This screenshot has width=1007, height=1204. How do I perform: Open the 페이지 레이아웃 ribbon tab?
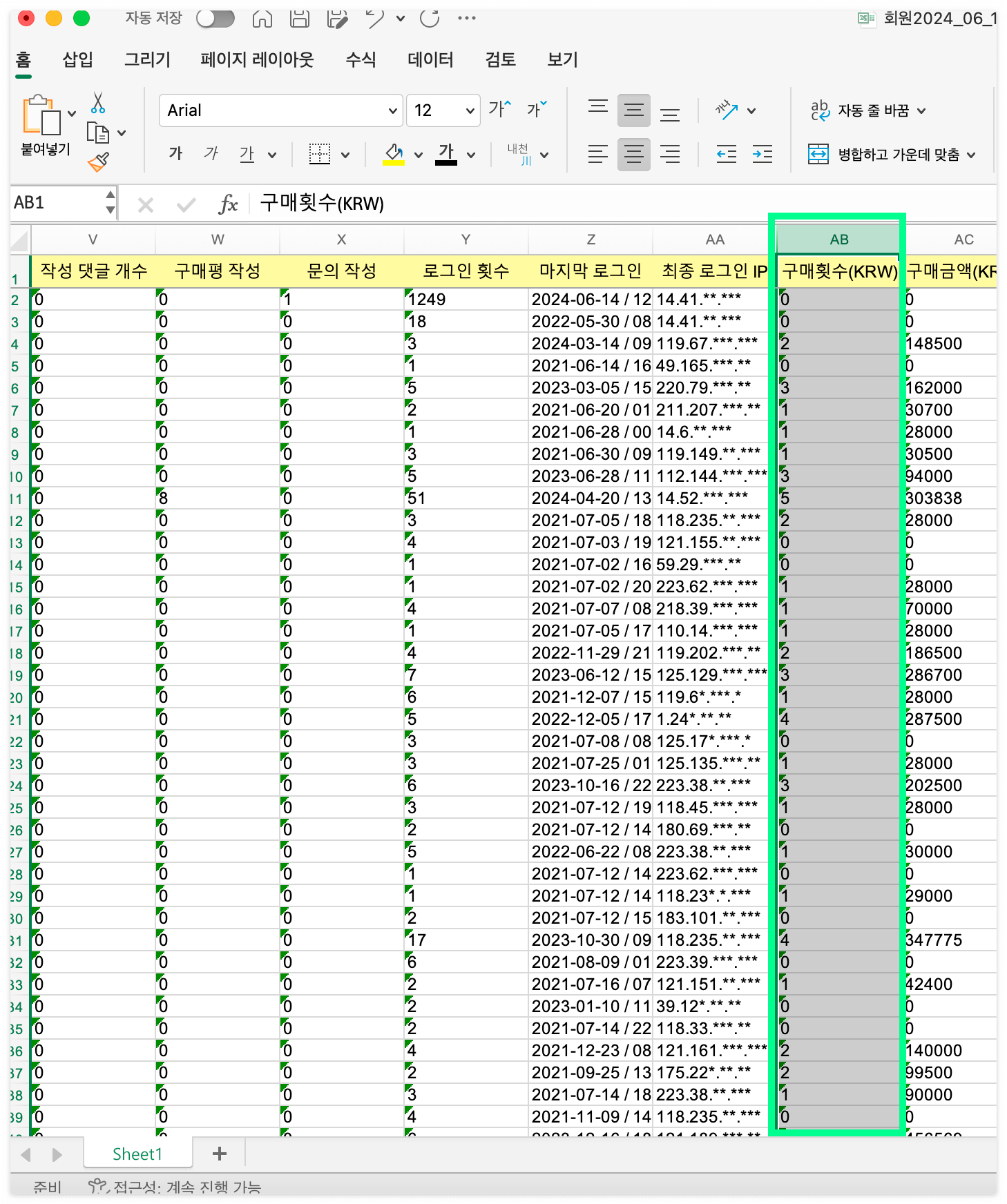257,59
